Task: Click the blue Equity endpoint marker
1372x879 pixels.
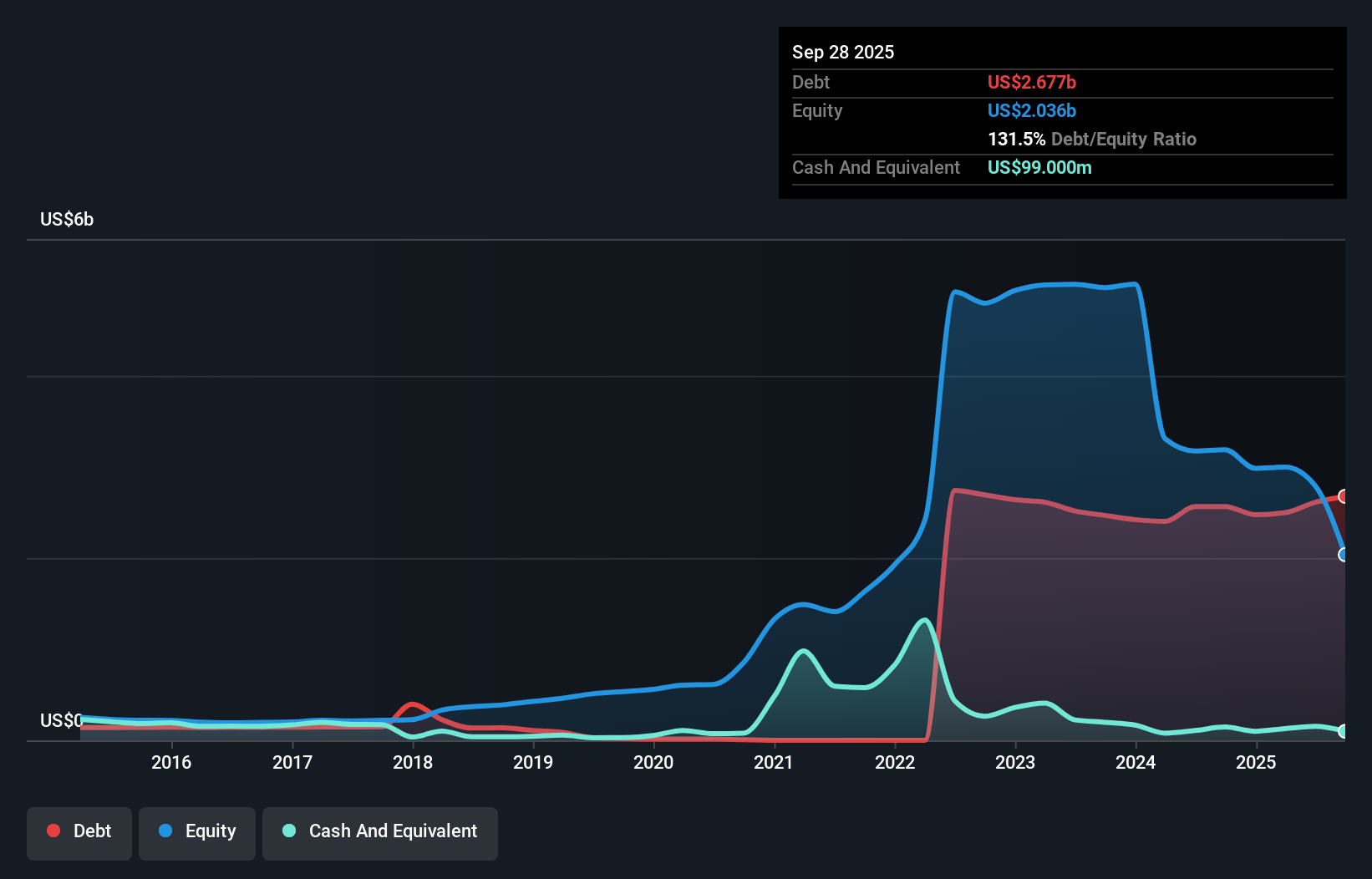Action: (x=1344, y=555)
